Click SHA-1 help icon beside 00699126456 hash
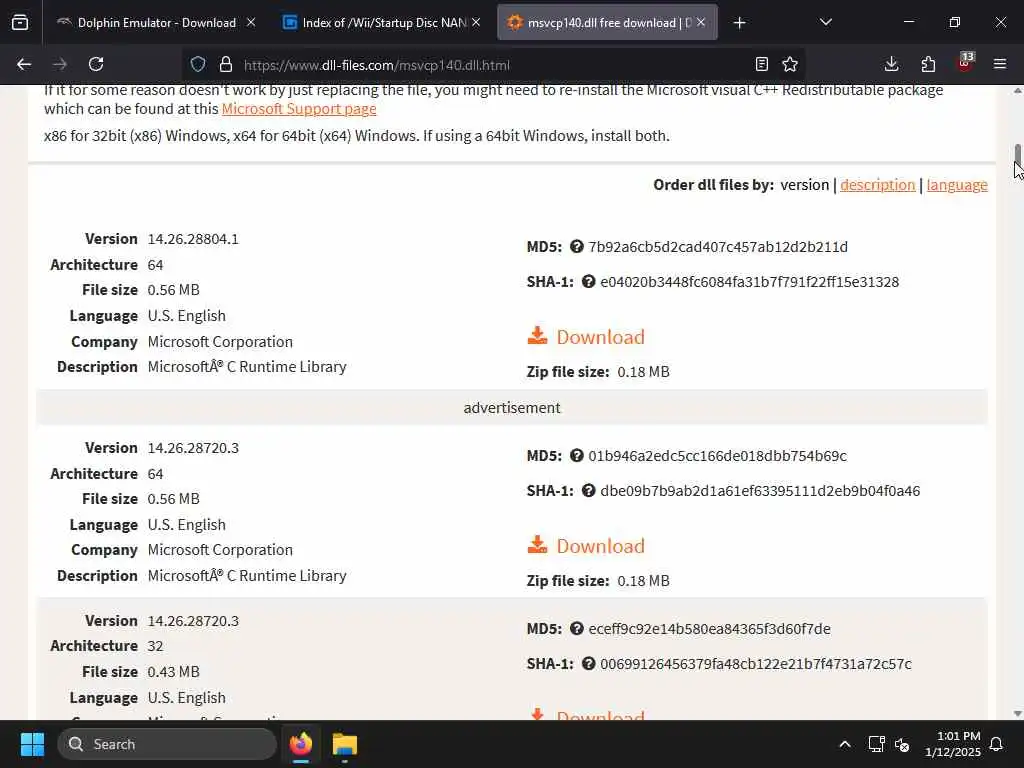Image resolution: width=1024 pixels, height=768 pixels. 588,664
